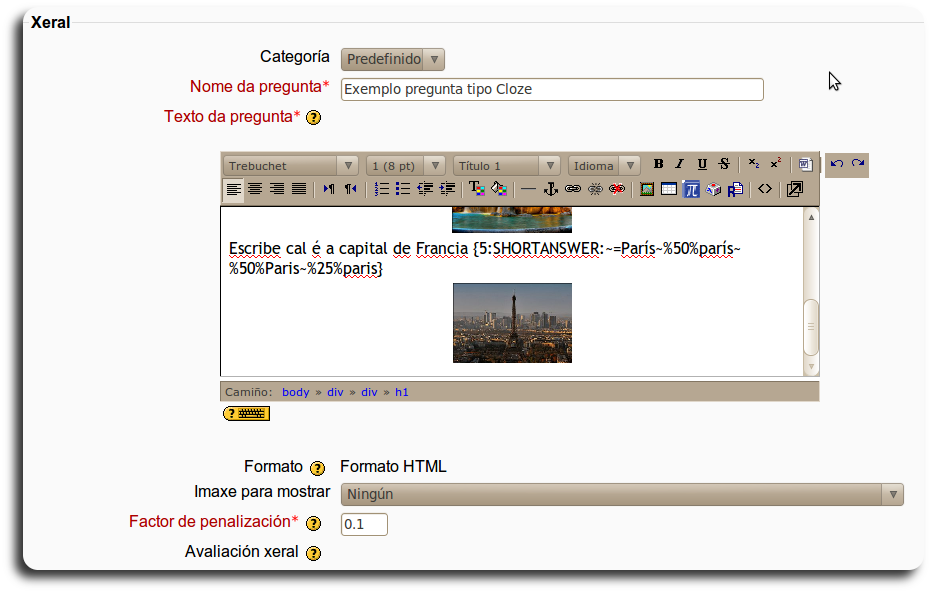931x593 pixels.
Task: Insert image using the picture icon
Action: click(x=647, y=189)
